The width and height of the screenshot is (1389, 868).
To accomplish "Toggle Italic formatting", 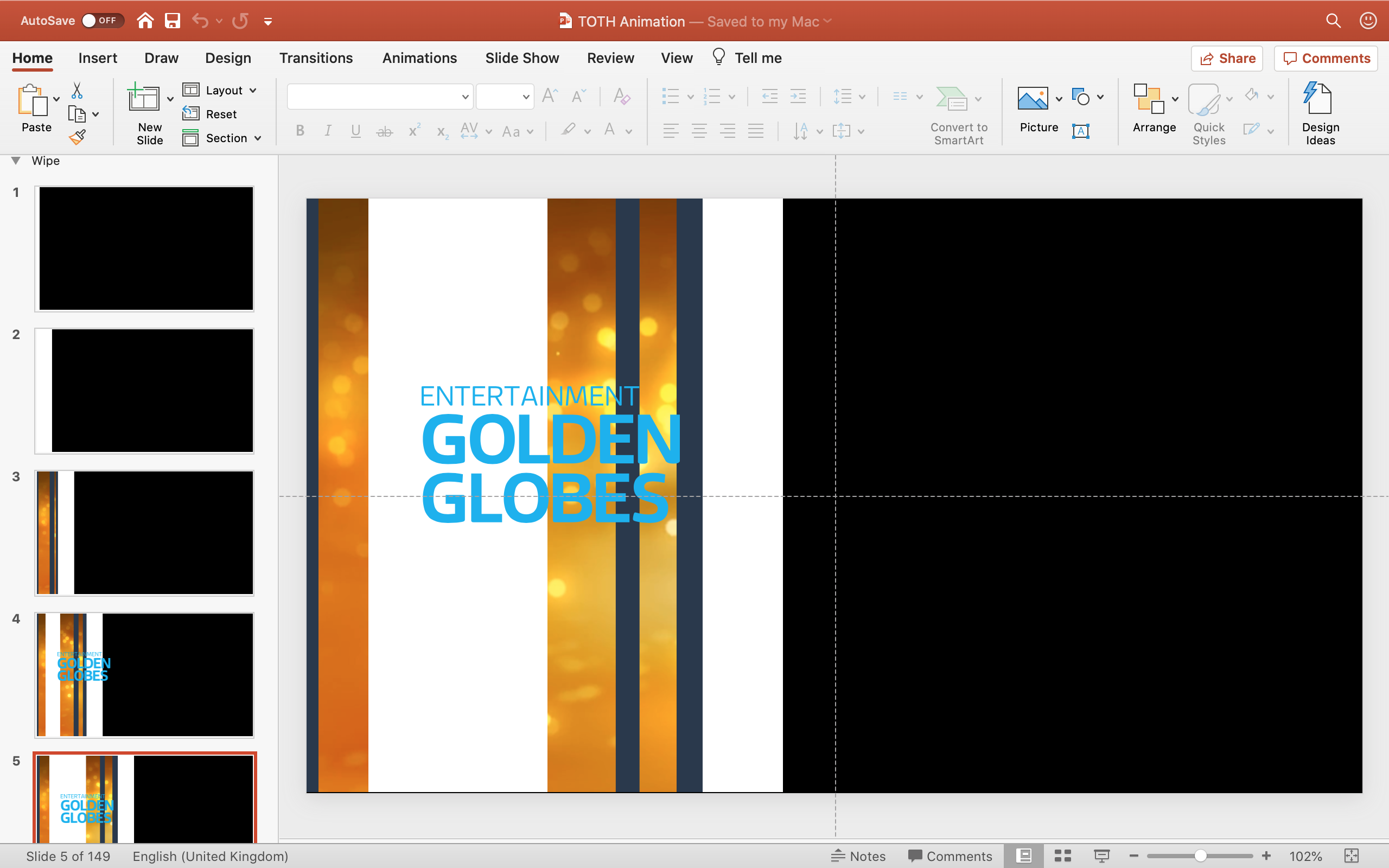I will pos(328,131).
